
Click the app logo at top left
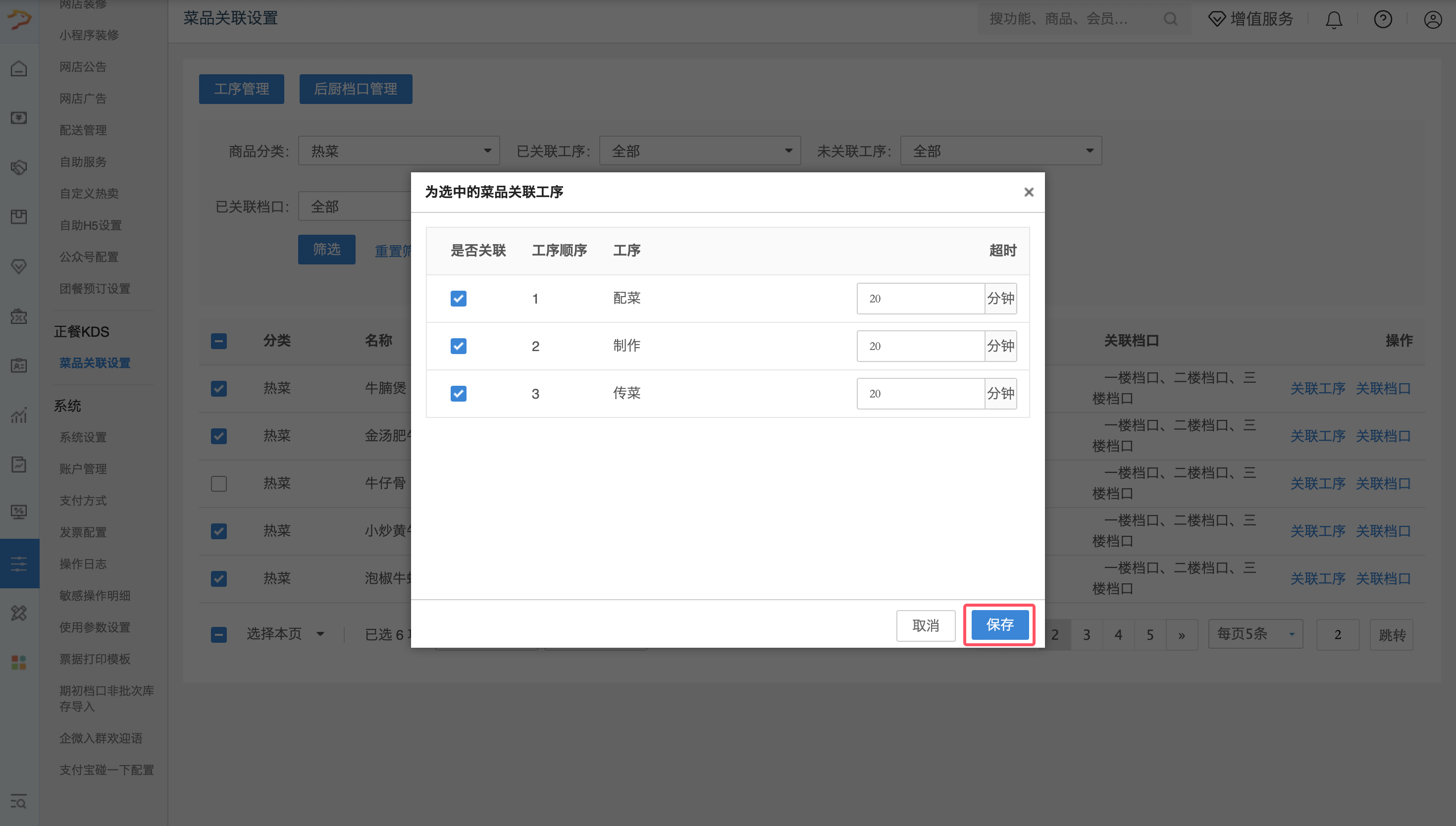[x=19, y=19]
